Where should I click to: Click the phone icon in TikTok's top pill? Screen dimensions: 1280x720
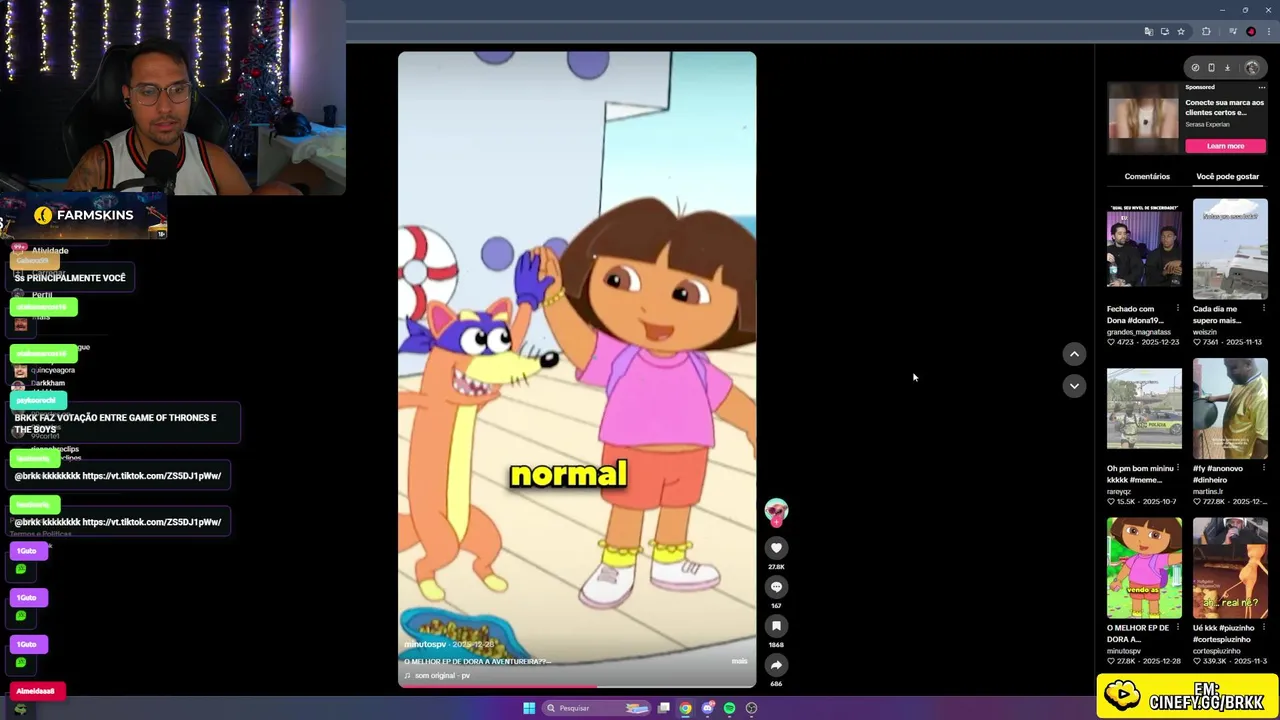click(1211, 68)
